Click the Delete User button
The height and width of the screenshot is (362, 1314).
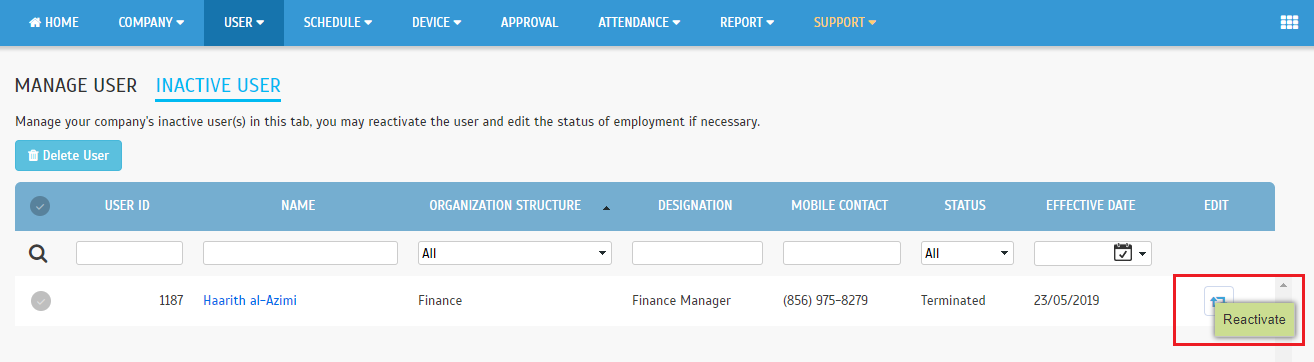tap(68, 156)
